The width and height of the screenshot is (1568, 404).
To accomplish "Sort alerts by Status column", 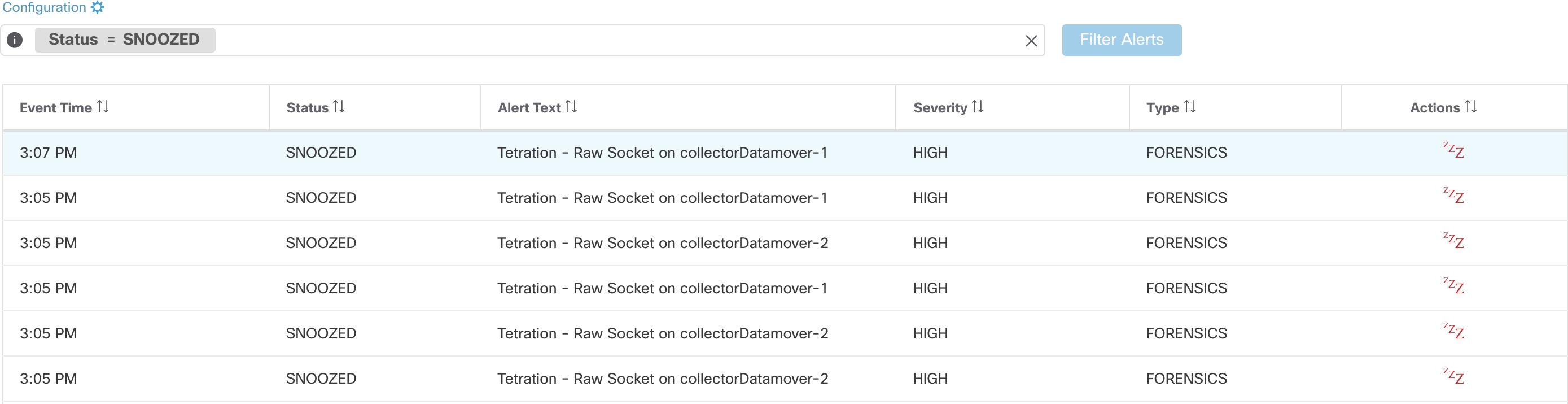I will 339,107.
